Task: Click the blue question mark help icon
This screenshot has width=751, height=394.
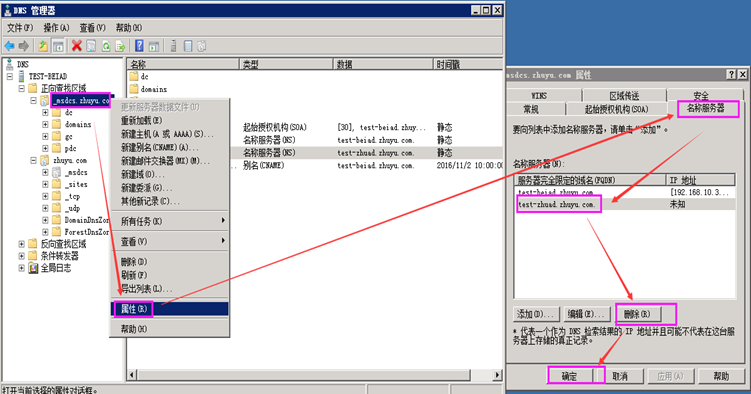Action: (x=139, y=46)
